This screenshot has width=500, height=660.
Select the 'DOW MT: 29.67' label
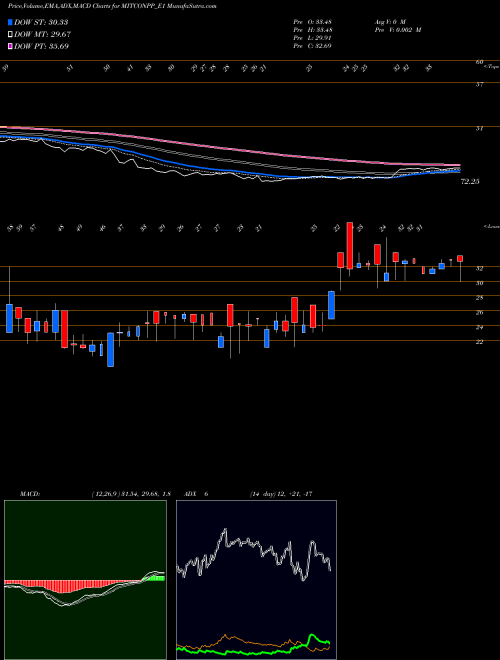42,35
